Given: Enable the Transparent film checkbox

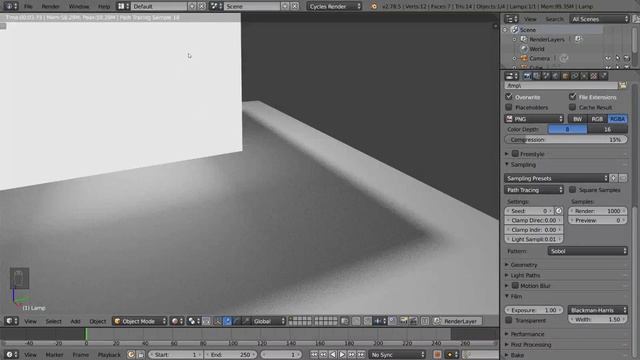Looking at the screenshot, I should 509,320.
